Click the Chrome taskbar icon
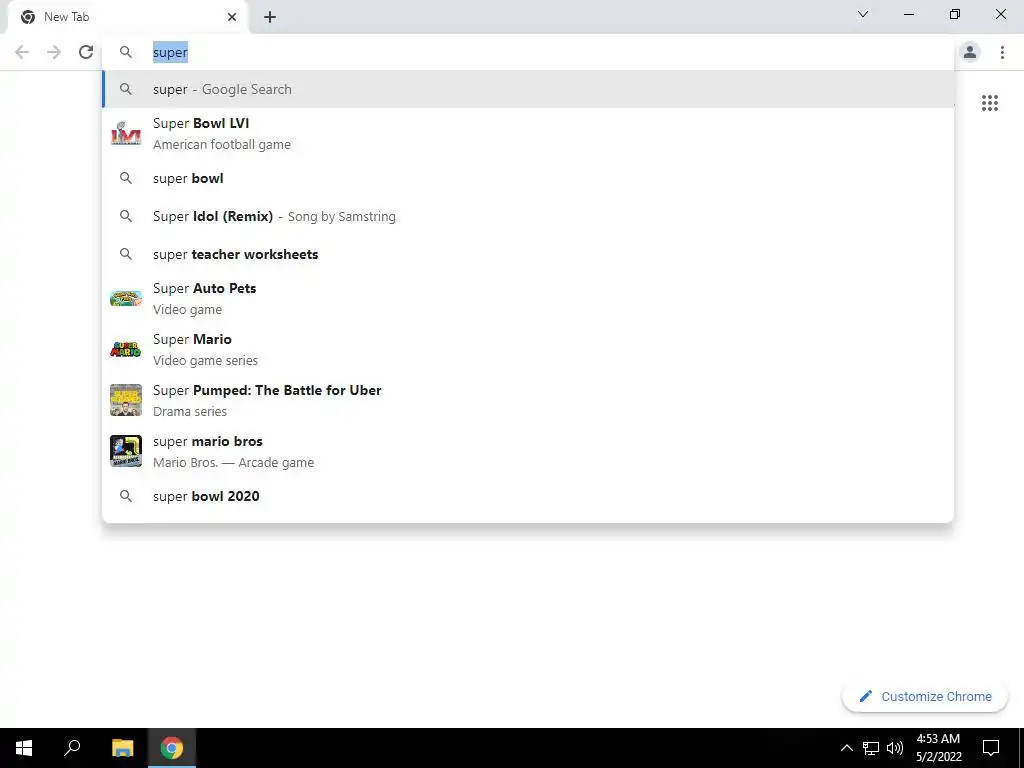This screenshot has height=768, width=1024. coord(172,748)
